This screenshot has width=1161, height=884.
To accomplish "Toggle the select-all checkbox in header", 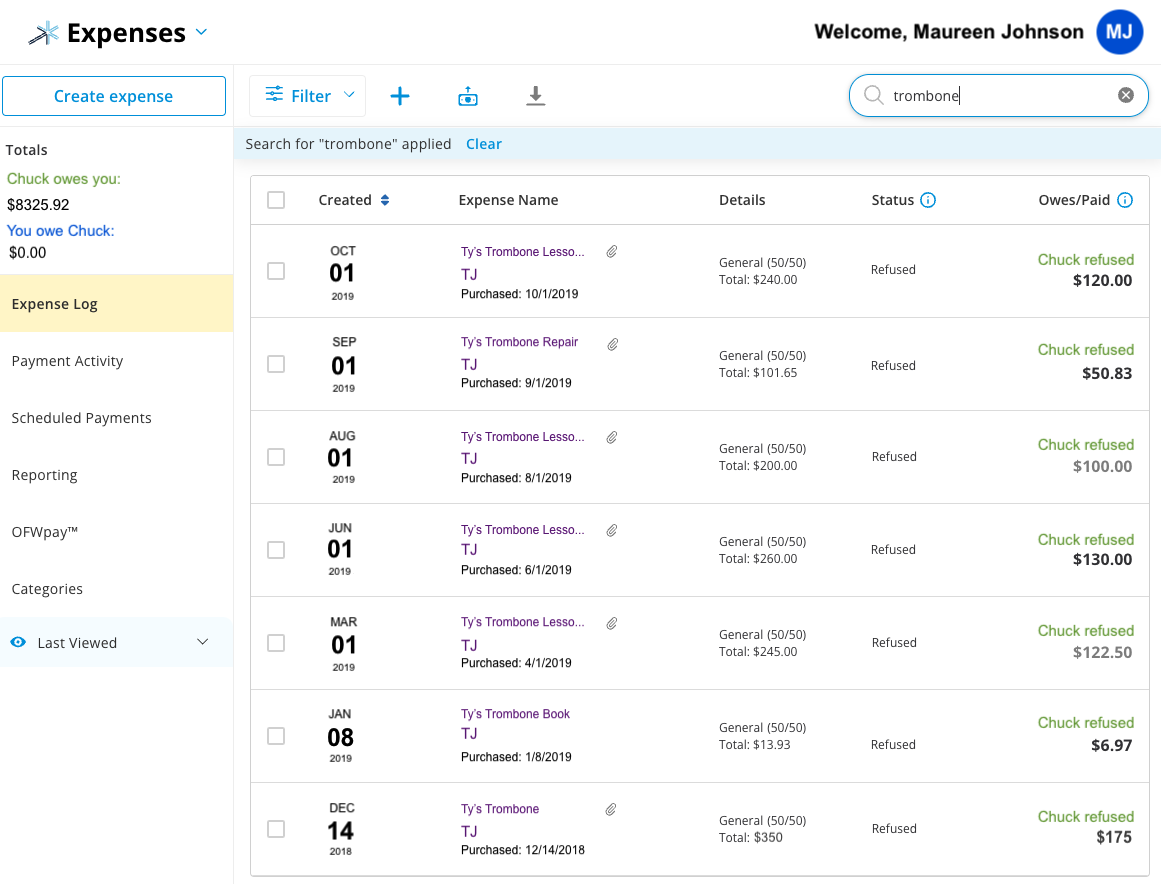I will (x=276, y=200).
